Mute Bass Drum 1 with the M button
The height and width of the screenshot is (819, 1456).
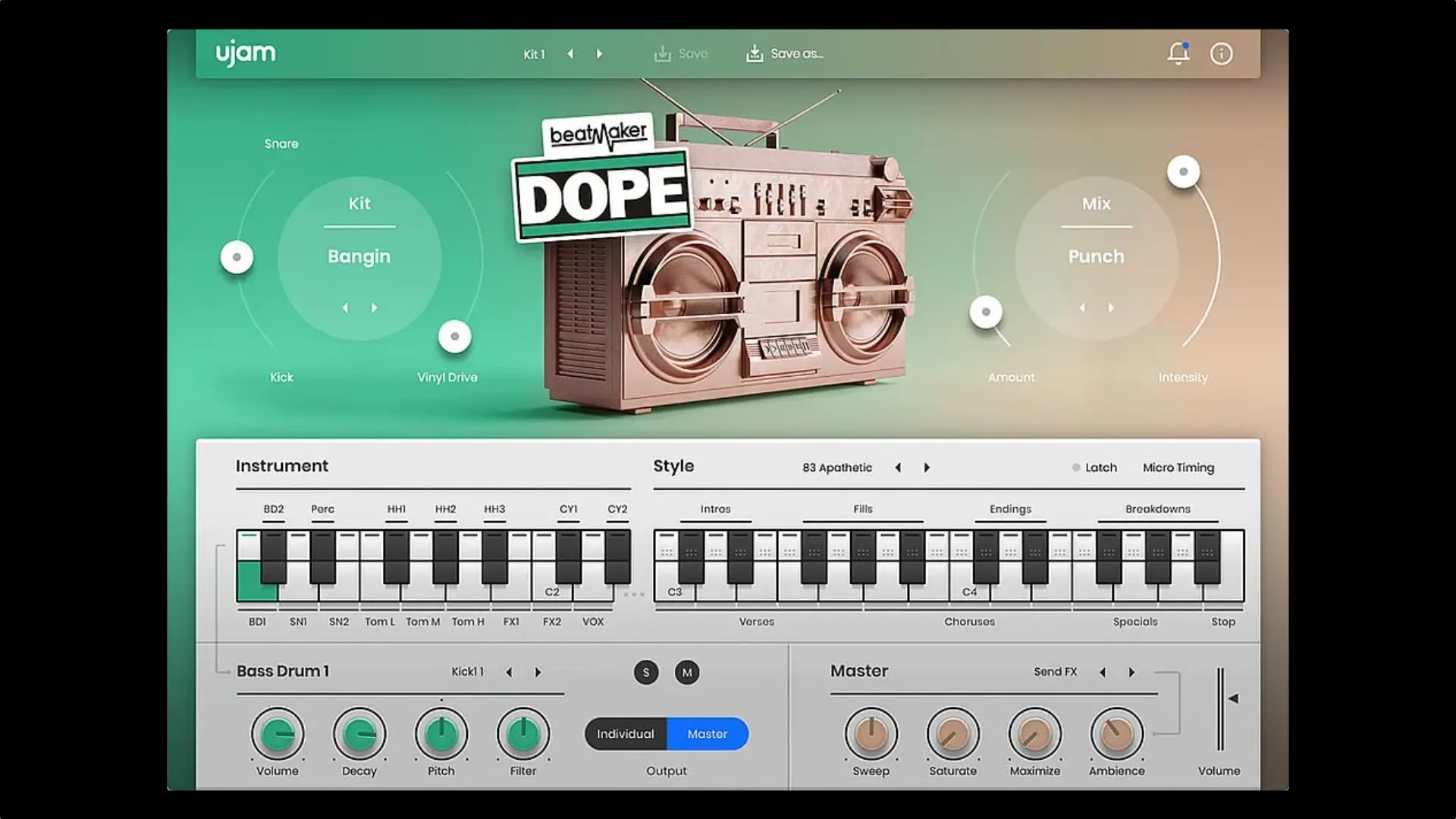pyautogui.click(x=687, y=673)
